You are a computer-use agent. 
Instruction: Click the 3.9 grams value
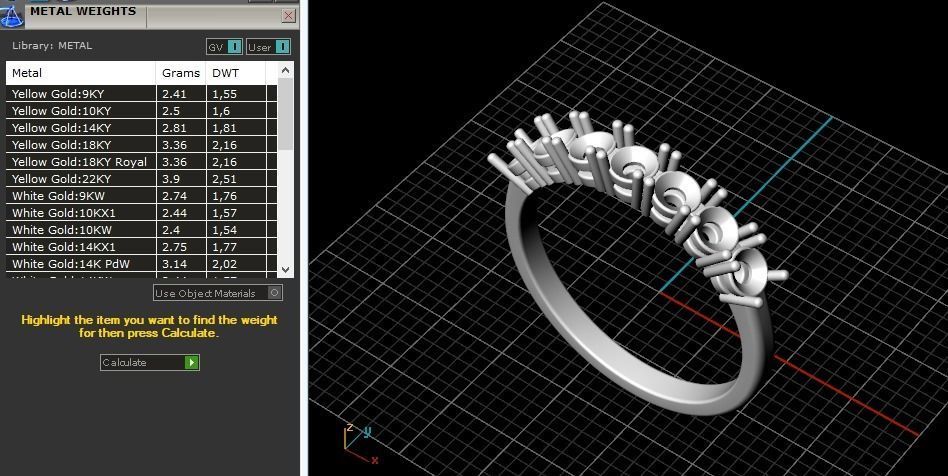(x=170, y=178)
